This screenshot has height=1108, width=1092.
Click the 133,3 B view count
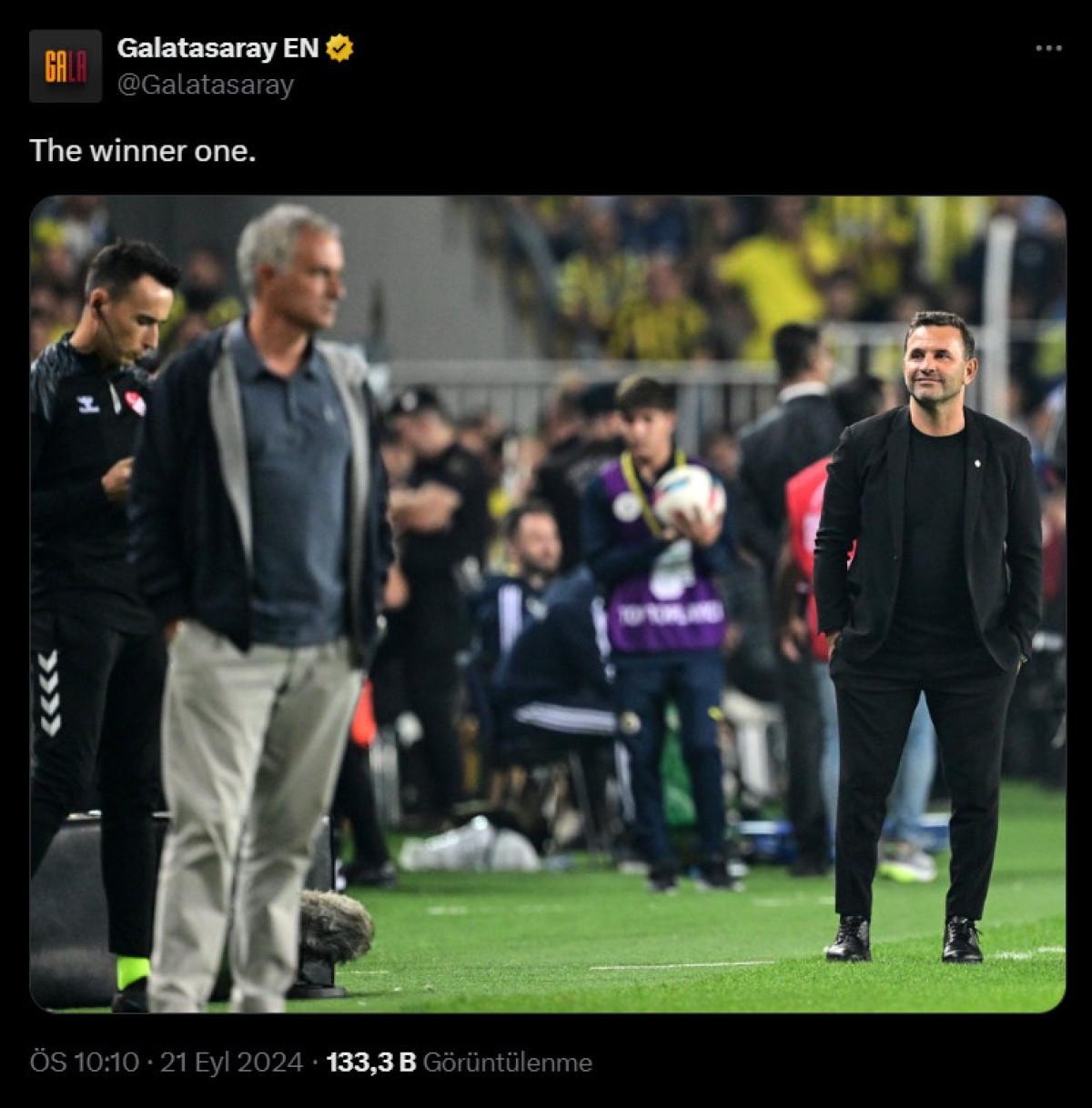point(370,1062)
